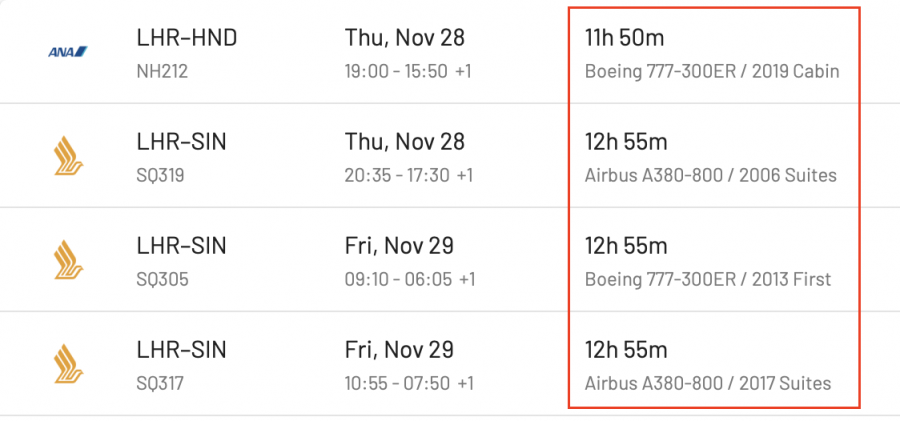The image size is (900, 421).
Task: Select the Fri, Nov 29 date for SQ317
Action: click(x=399, y=350)
